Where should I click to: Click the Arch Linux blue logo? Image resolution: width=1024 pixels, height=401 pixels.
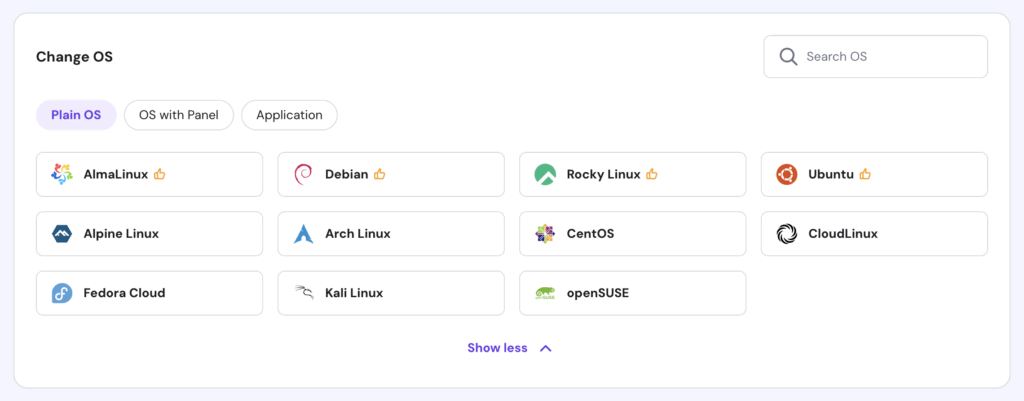[304, 234]
